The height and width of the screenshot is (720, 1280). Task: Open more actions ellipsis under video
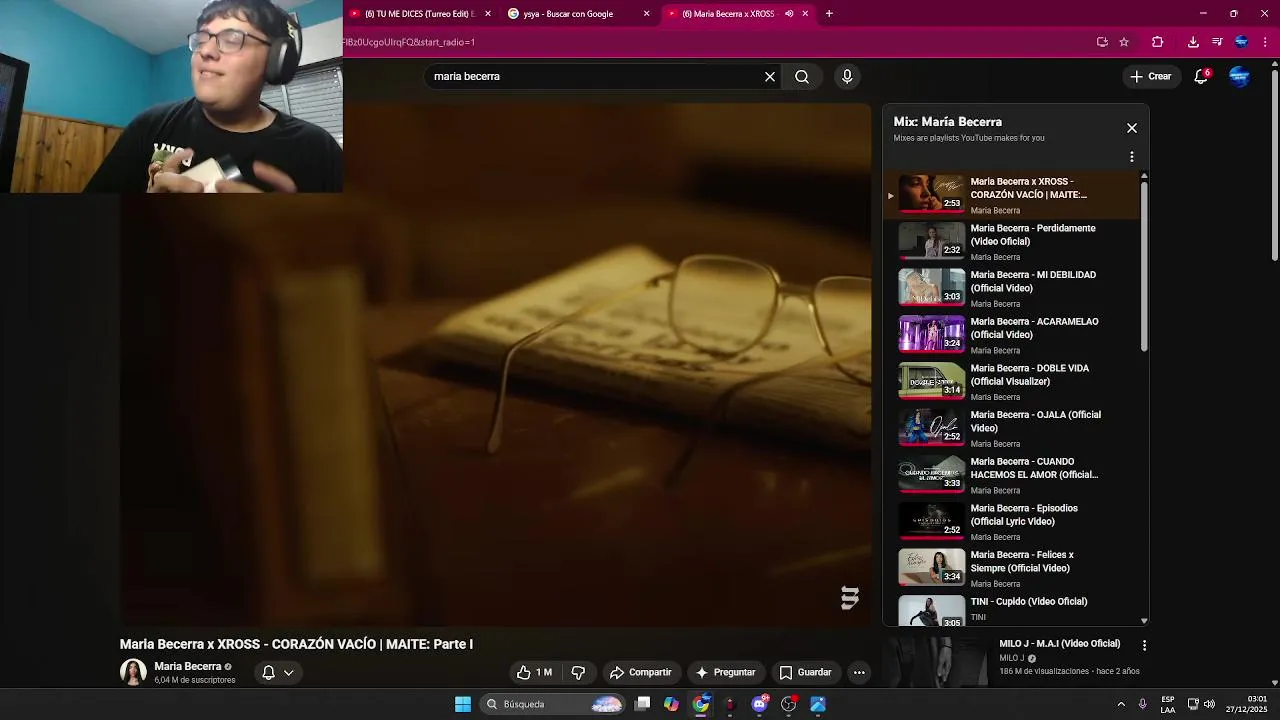point(859,672)
